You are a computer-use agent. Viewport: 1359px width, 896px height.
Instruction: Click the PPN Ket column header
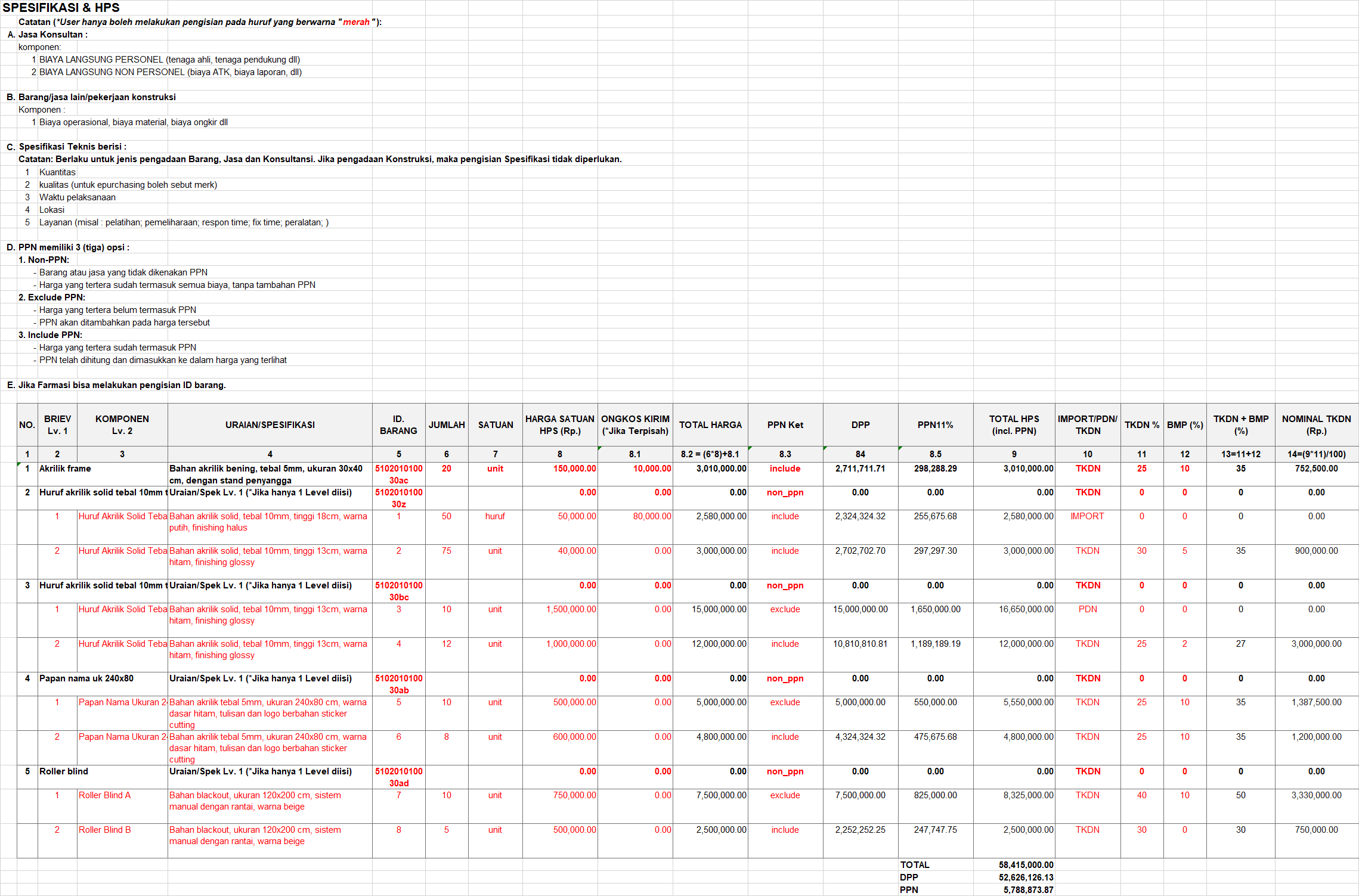(785, 425)
